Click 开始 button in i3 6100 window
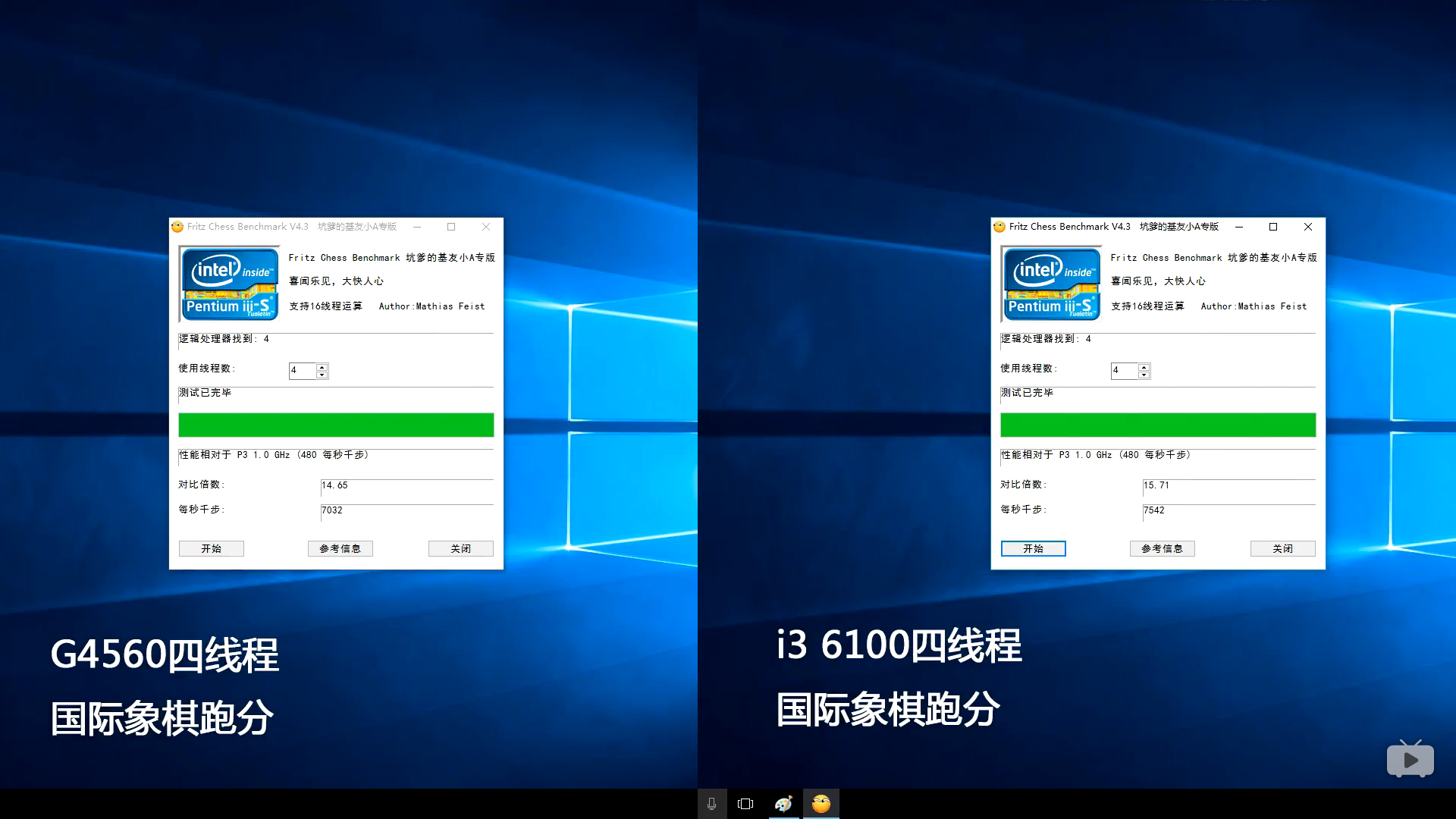 [x=1033, y=548]
